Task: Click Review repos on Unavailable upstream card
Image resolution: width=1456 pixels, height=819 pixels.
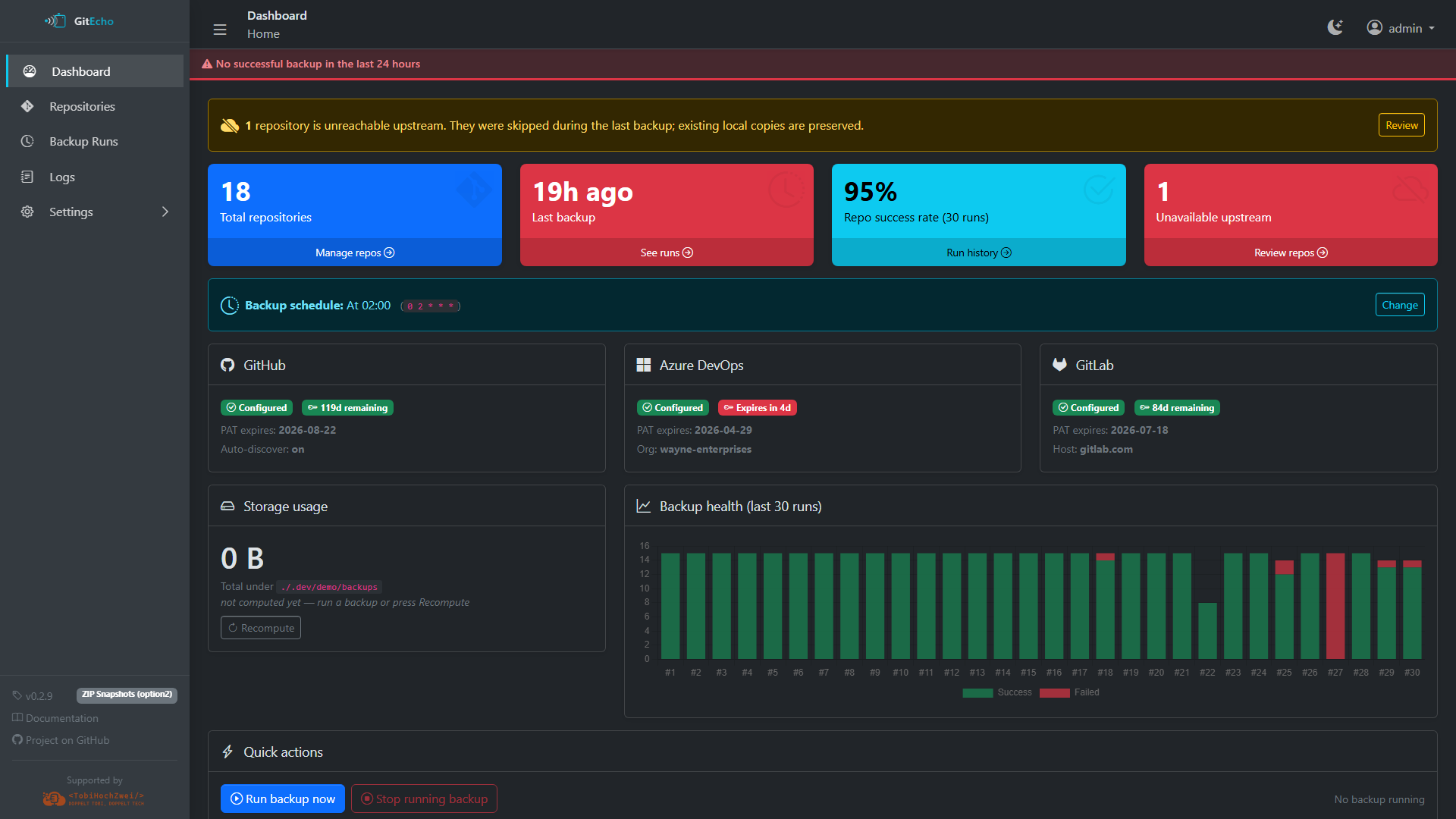Action: (x=1290, y=253)
